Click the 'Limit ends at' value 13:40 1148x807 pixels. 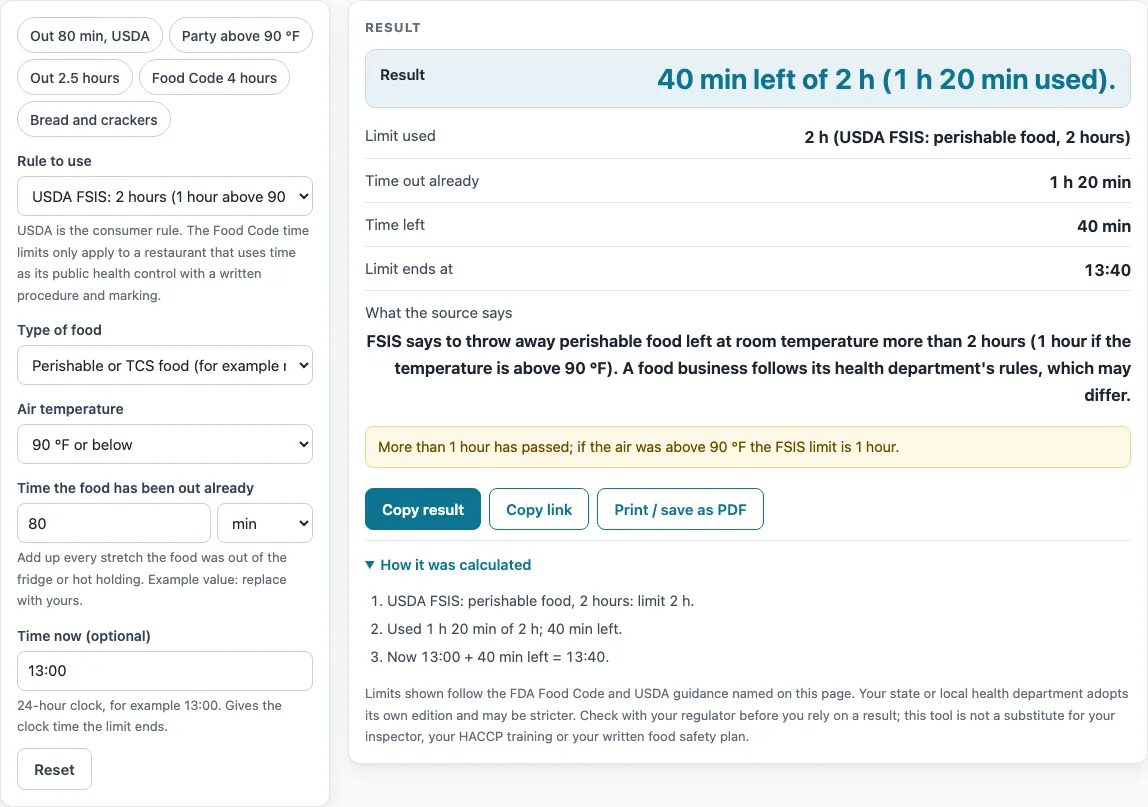click(x=1107, y=270)
